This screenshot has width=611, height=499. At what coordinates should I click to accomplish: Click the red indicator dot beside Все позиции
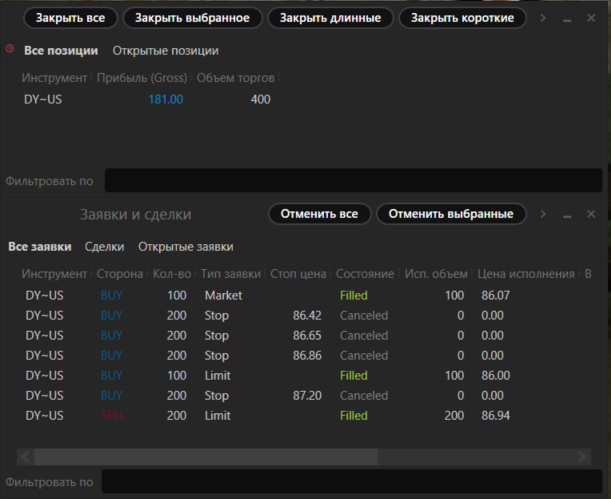(x=10, y=49)
